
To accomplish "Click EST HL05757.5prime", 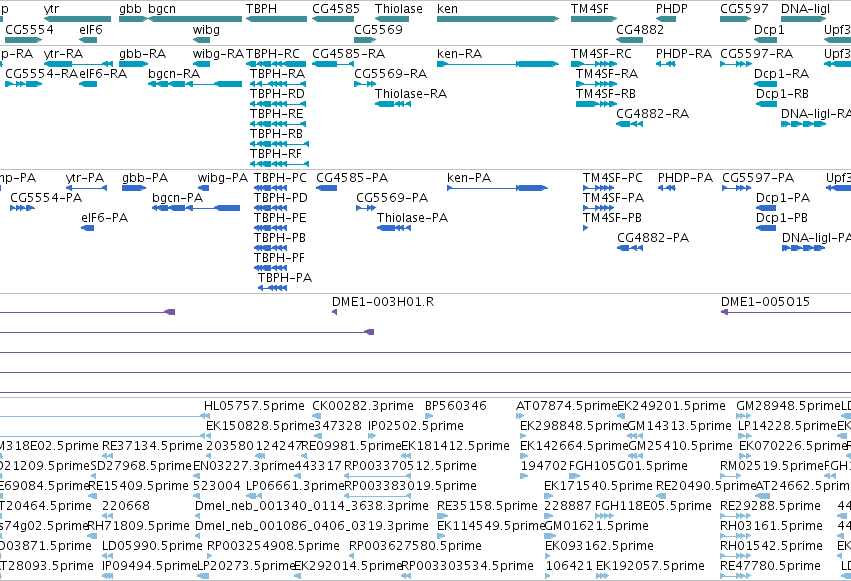I will [255, 406].
